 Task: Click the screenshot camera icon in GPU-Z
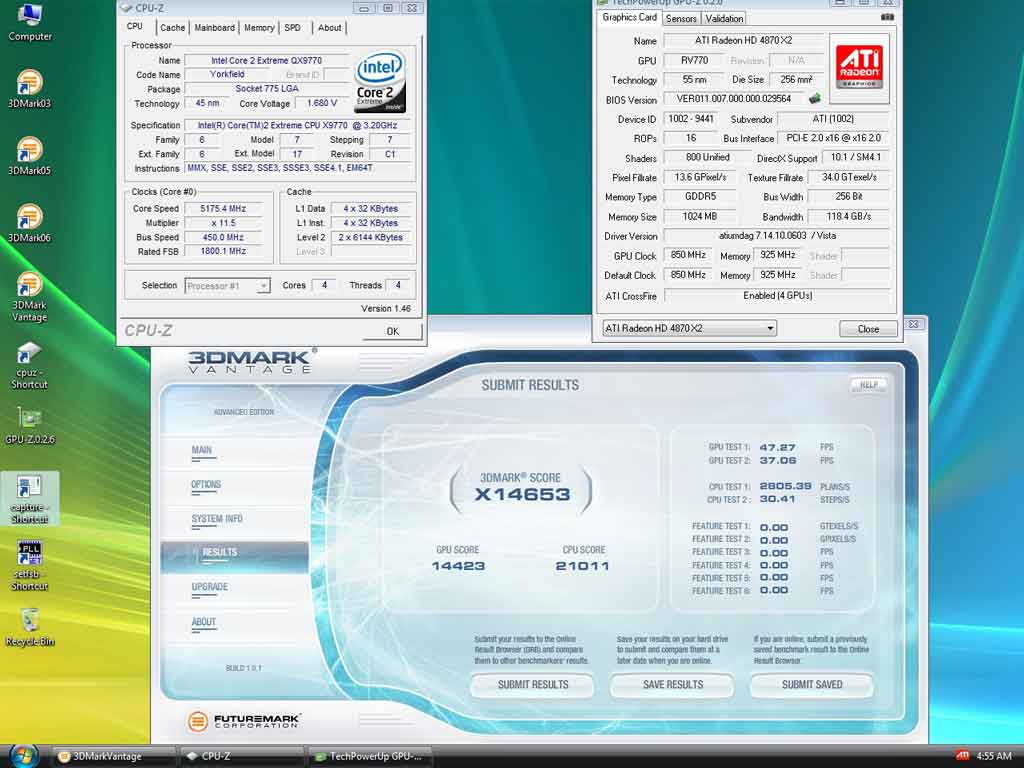pos(887,17)
